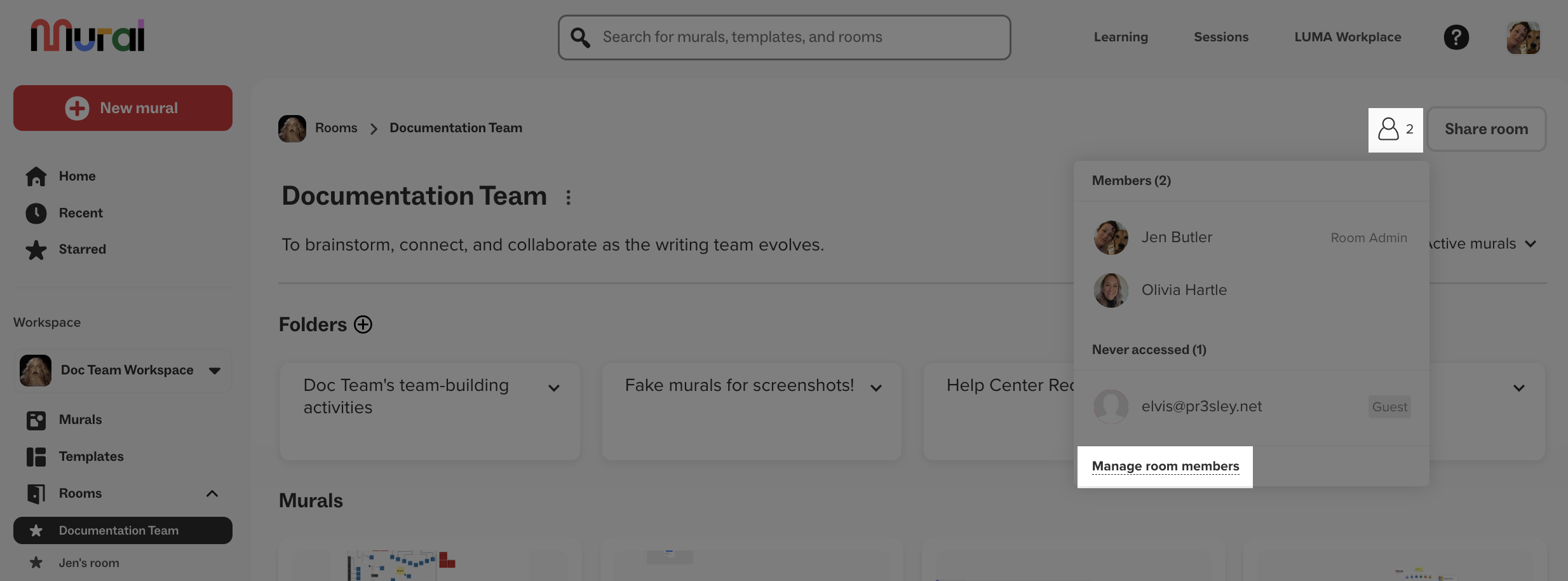Select Jen Butler in members list

(x=1251, y=238)
